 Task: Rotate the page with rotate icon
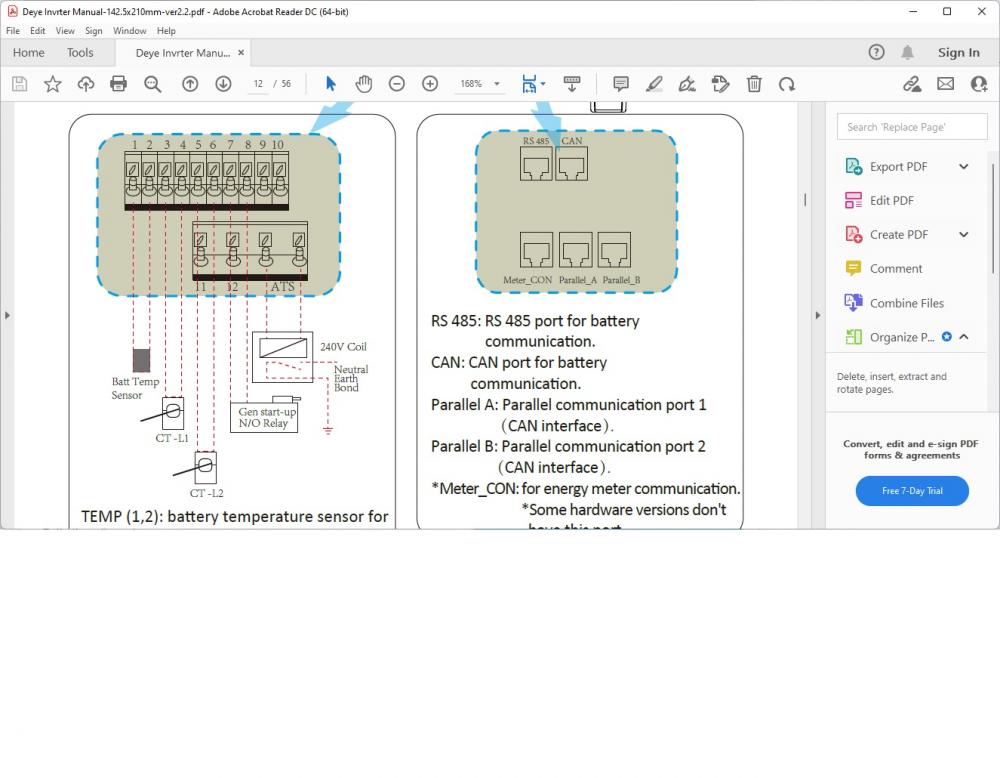click(787, 84)
